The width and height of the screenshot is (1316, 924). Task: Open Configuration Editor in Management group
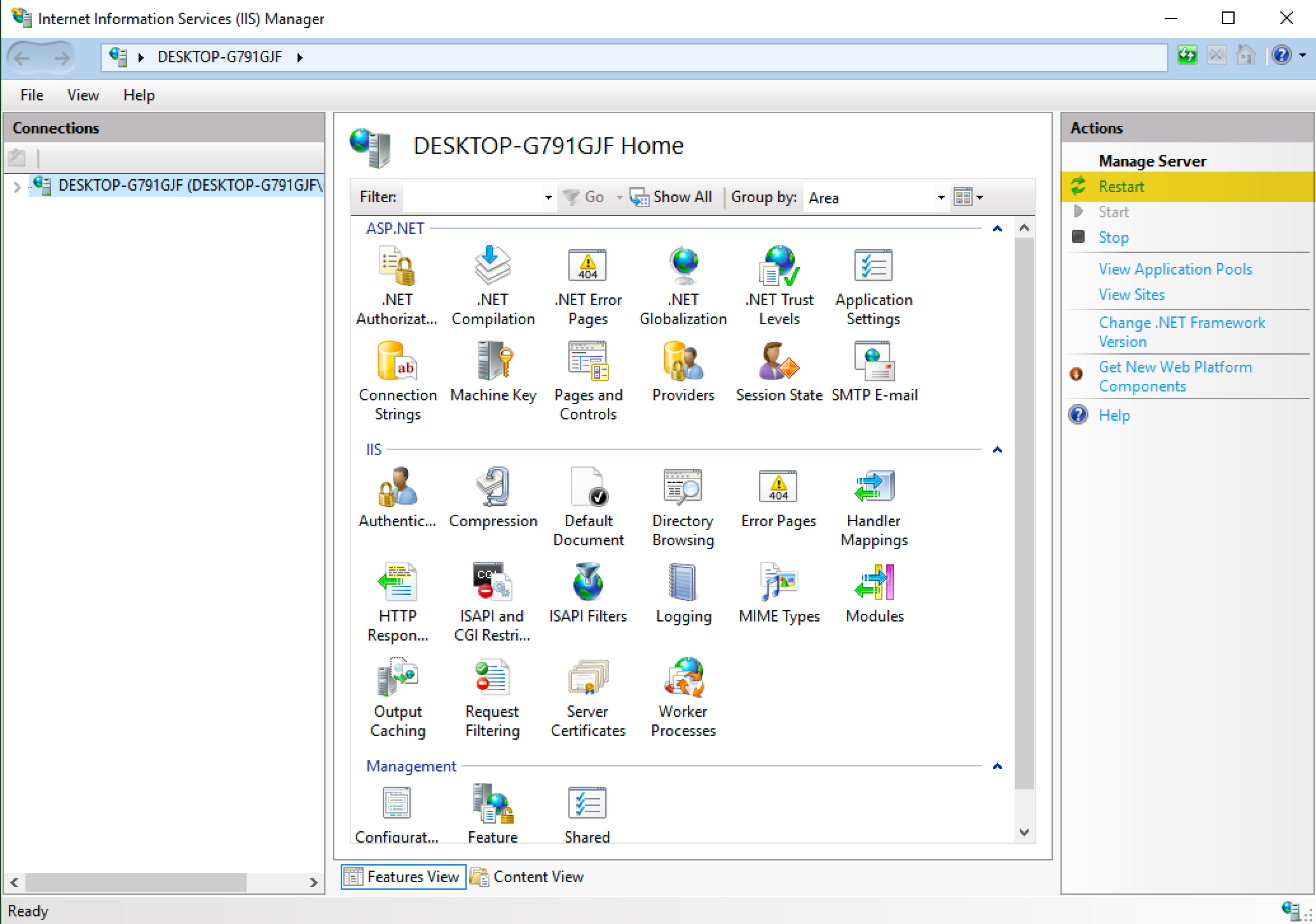coord(397,813)
